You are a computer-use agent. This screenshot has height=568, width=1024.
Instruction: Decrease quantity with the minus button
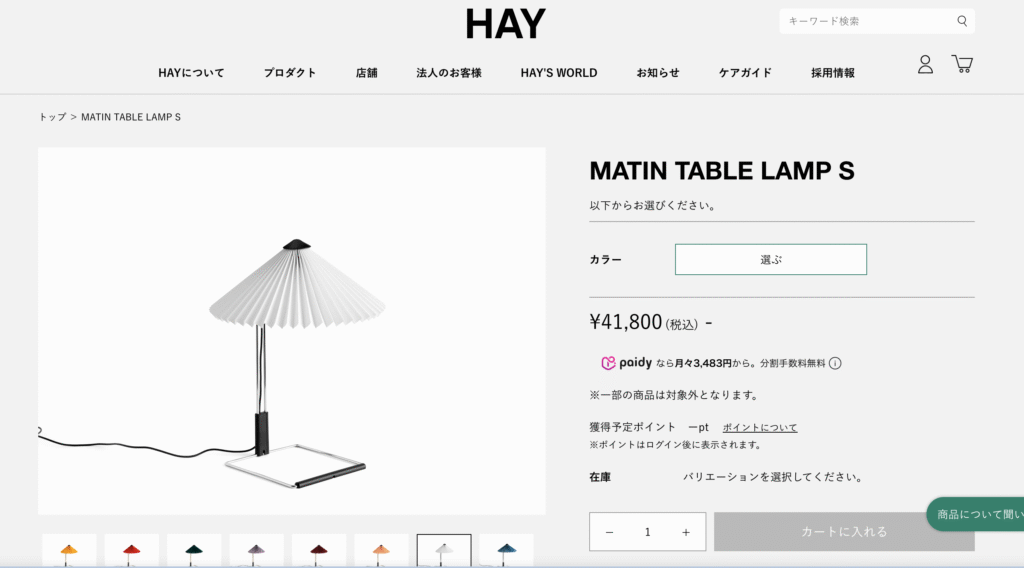[x=609, y=532]
